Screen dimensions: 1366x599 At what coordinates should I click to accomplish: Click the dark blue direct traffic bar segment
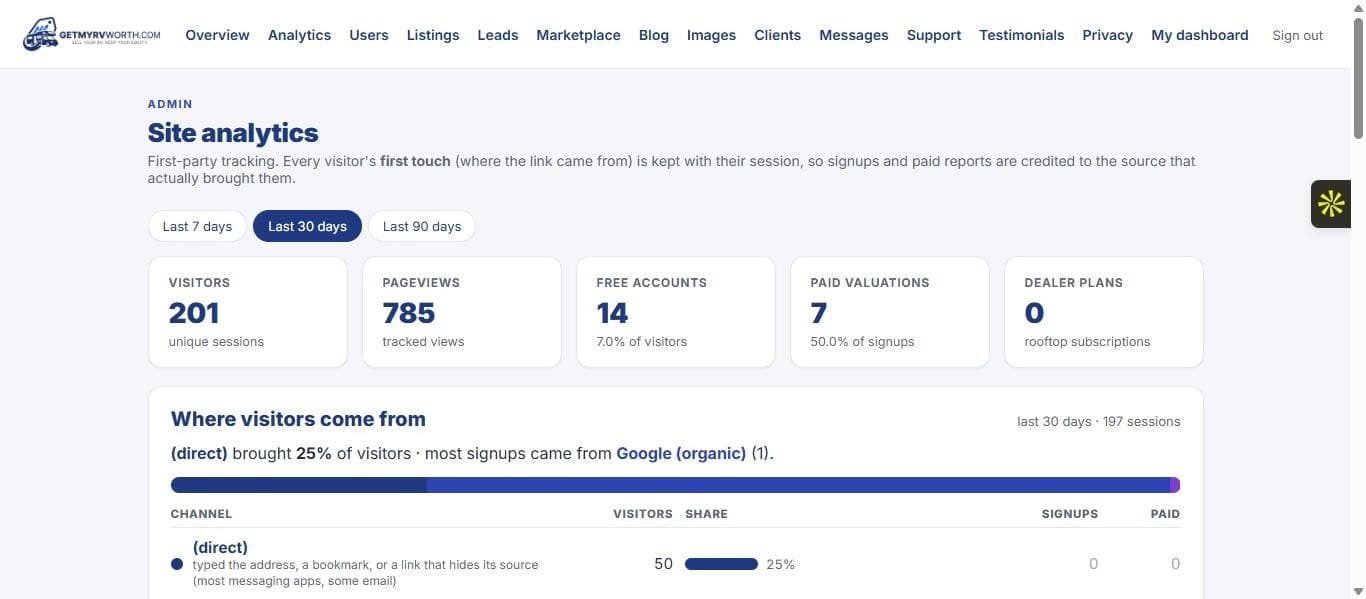tap(299, 485)
